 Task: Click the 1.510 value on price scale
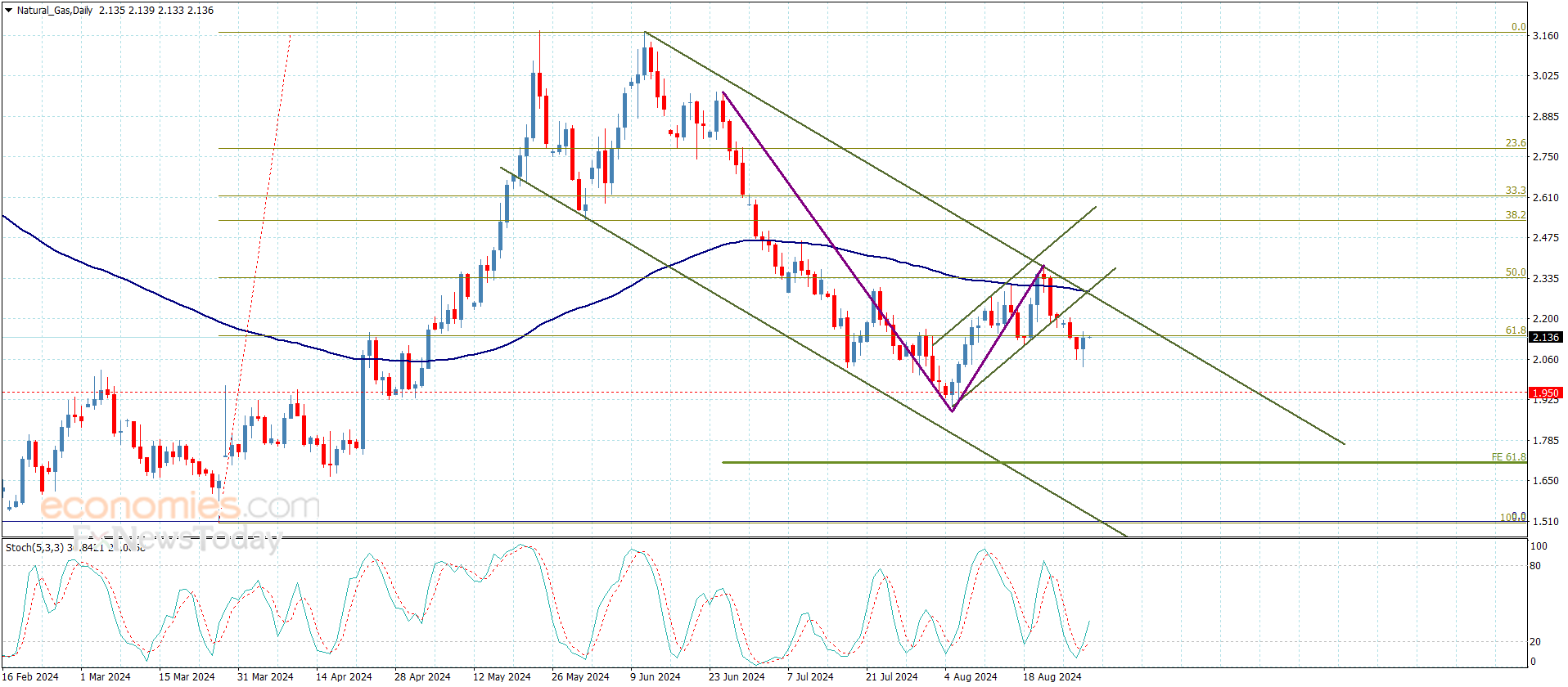click(x=1545, y=522)
